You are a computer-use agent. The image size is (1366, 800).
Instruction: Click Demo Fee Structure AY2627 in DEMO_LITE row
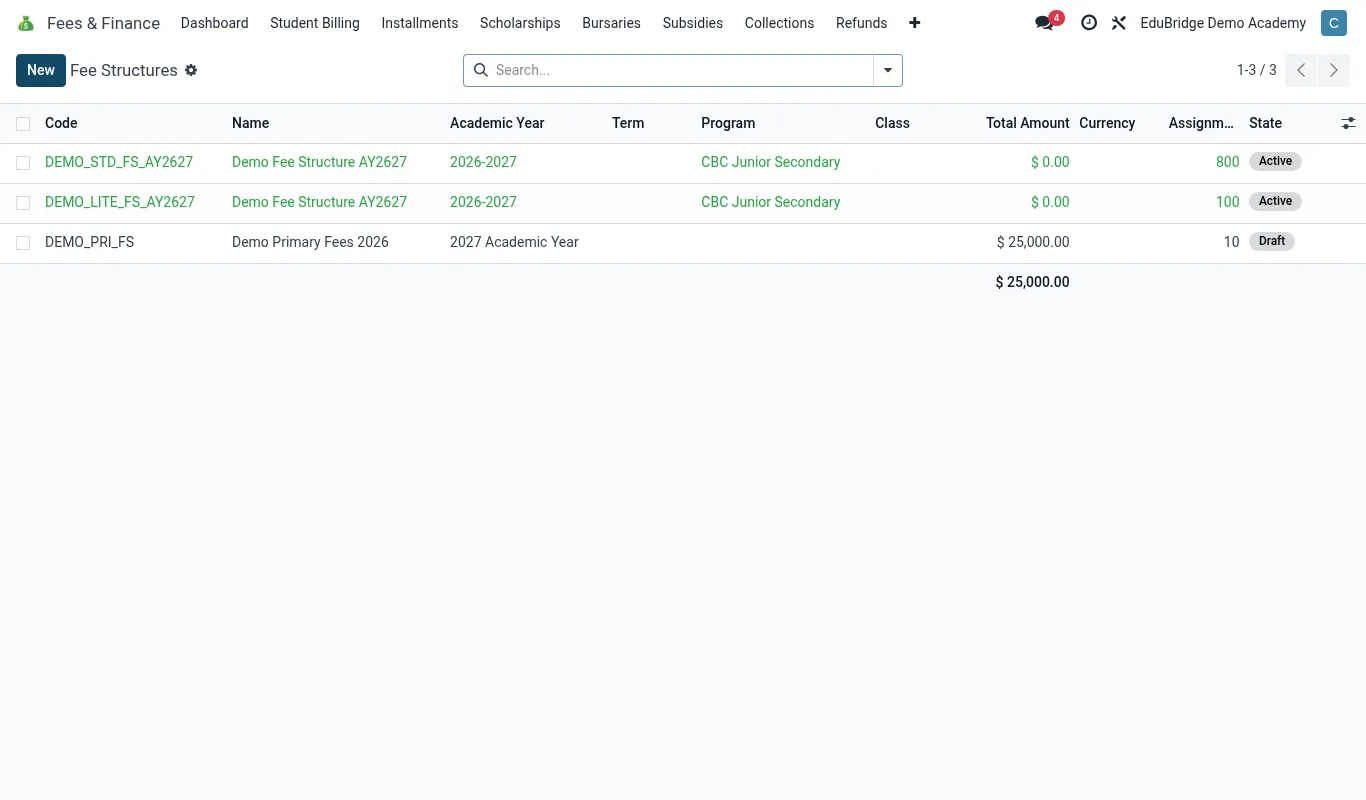(319, 202)
